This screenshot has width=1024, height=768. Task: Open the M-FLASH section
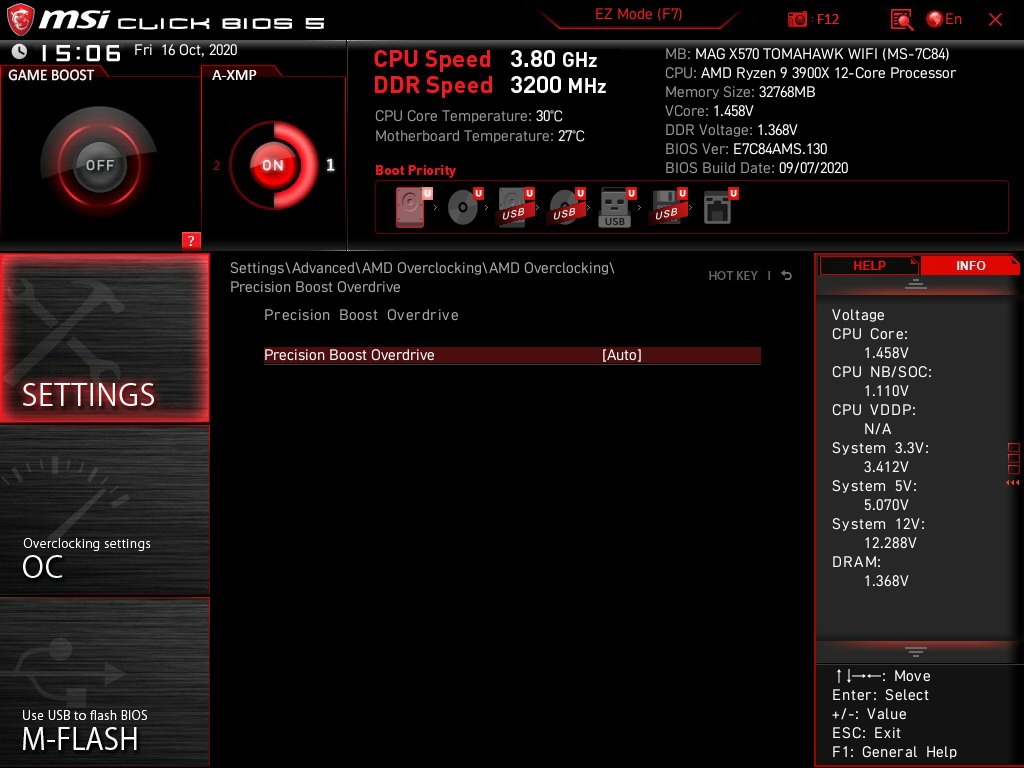(104, 681)
